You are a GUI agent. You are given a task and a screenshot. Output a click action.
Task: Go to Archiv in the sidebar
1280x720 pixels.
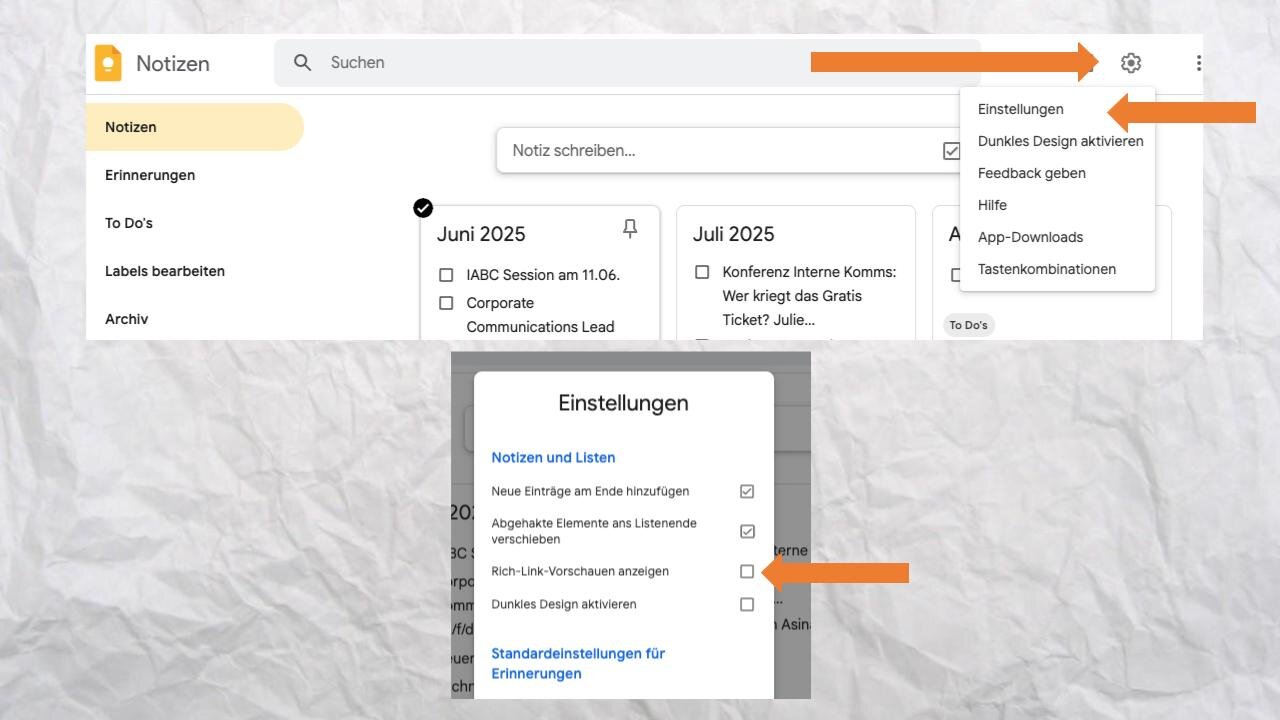[127, 319]
